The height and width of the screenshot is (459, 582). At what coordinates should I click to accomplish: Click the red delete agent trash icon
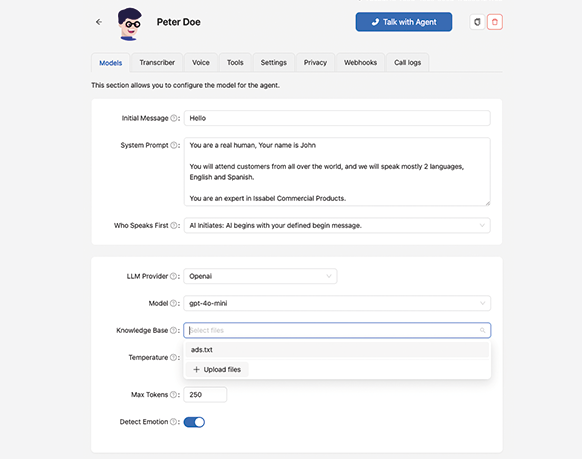click(495, 22)
